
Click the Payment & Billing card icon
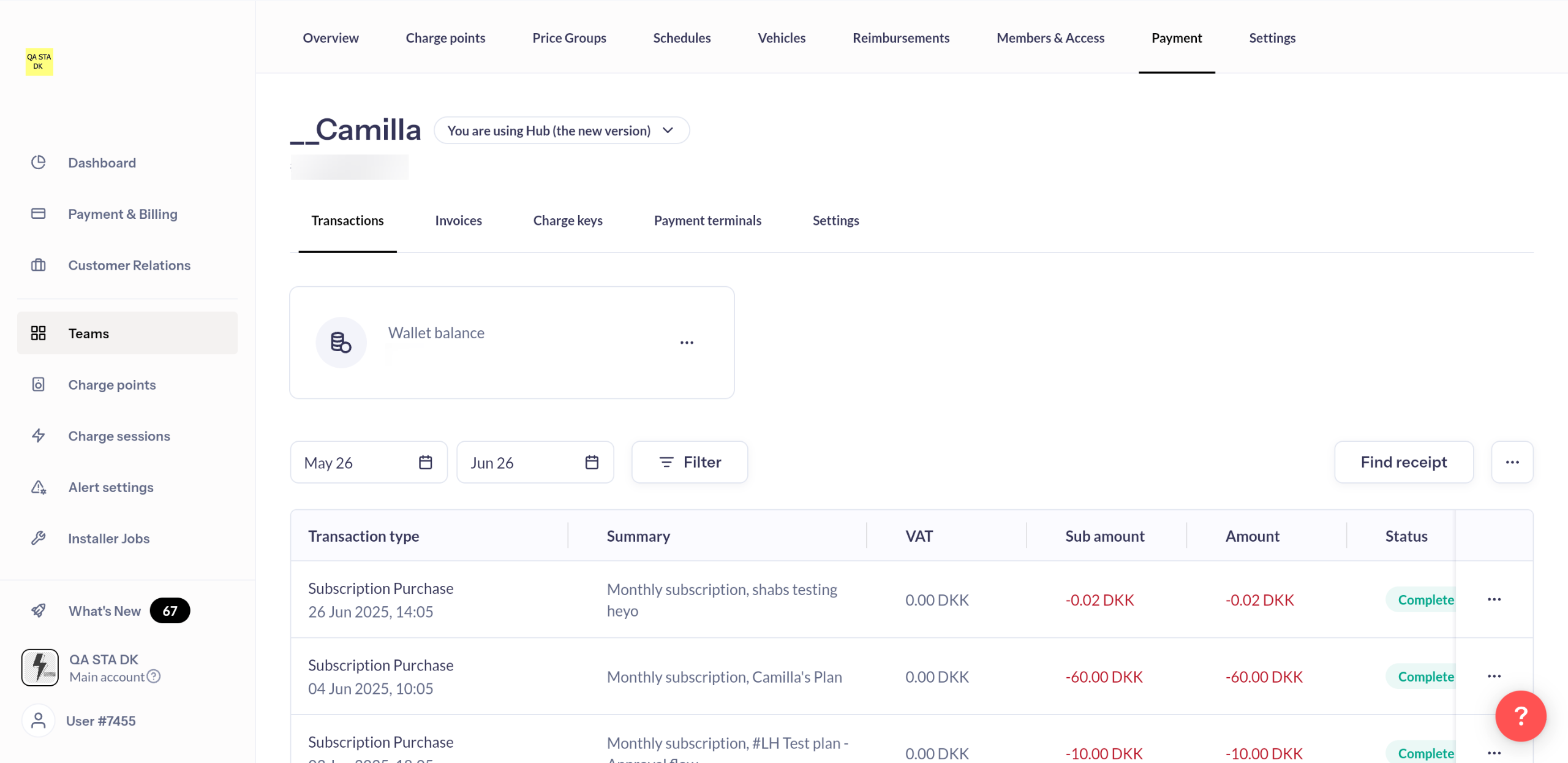click(x=38, y=214)
